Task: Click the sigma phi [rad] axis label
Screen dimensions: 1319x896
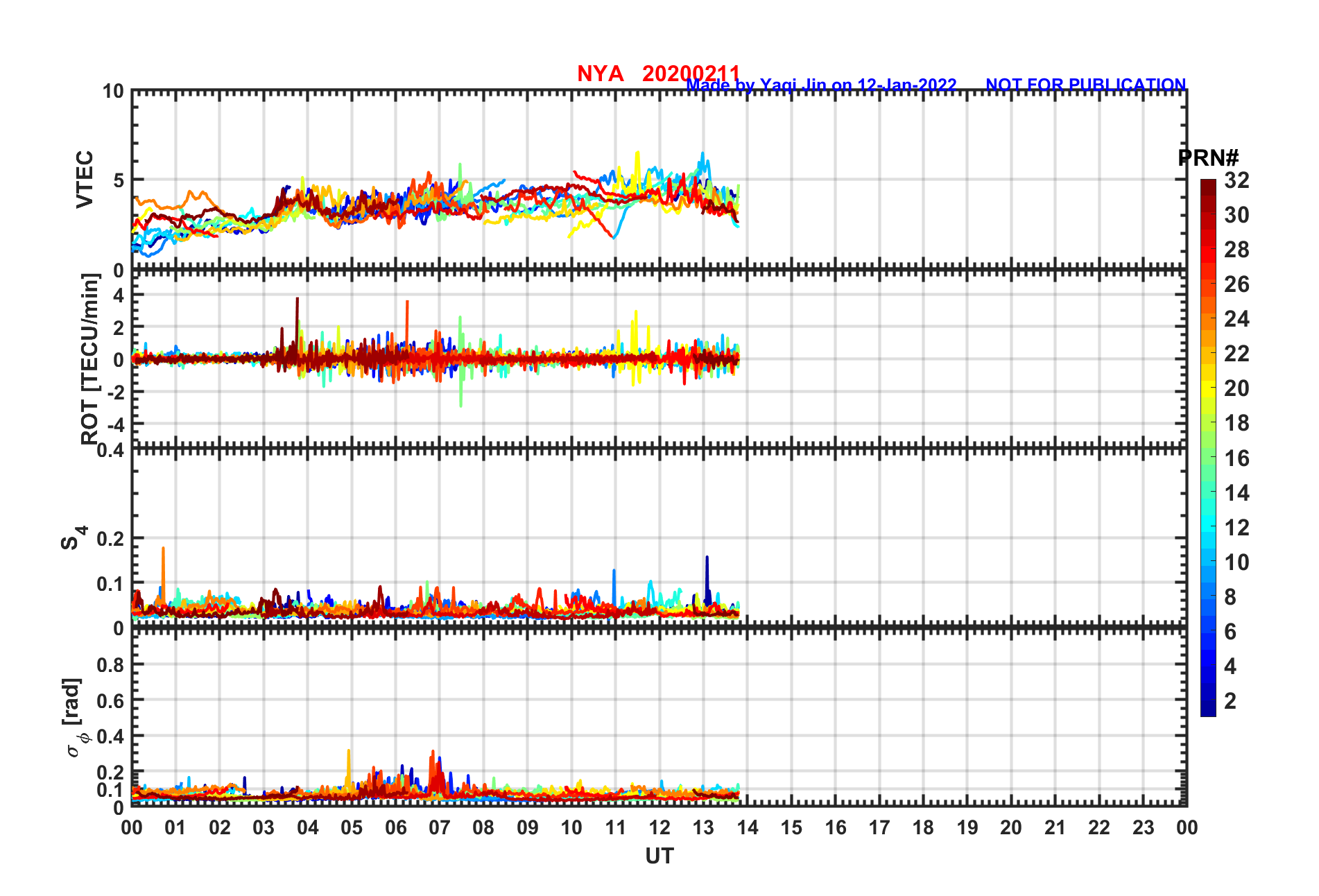Action: click(74, 718)
